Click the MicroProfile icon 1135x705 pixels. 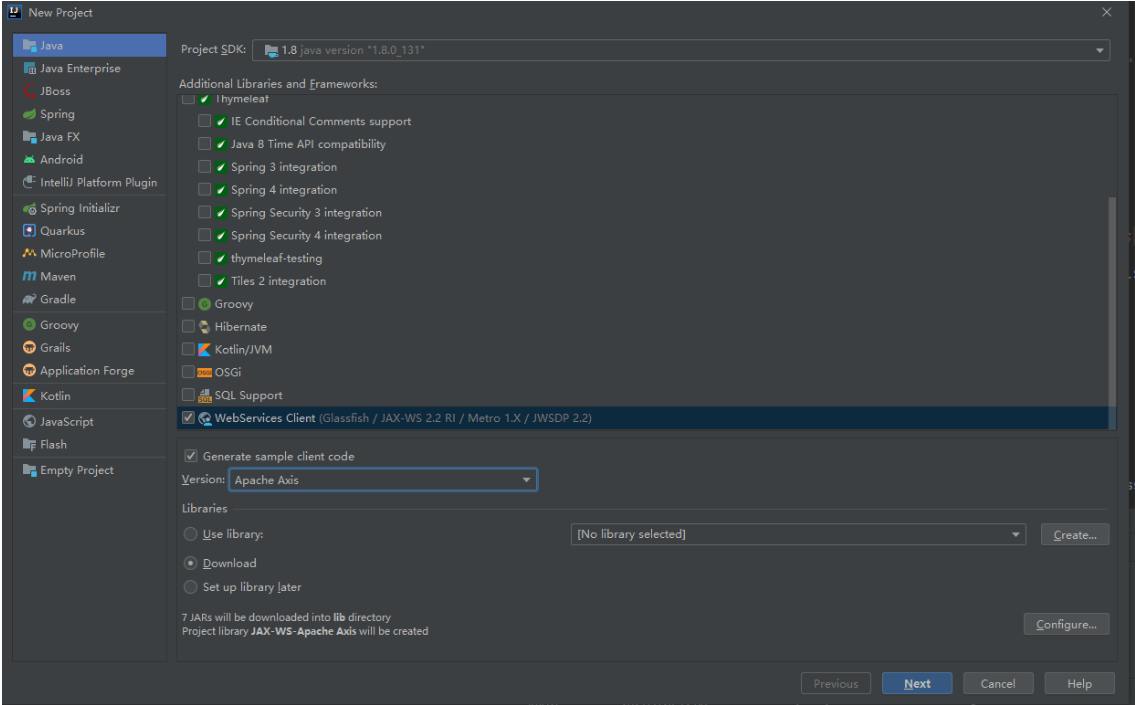click(29, 253)
